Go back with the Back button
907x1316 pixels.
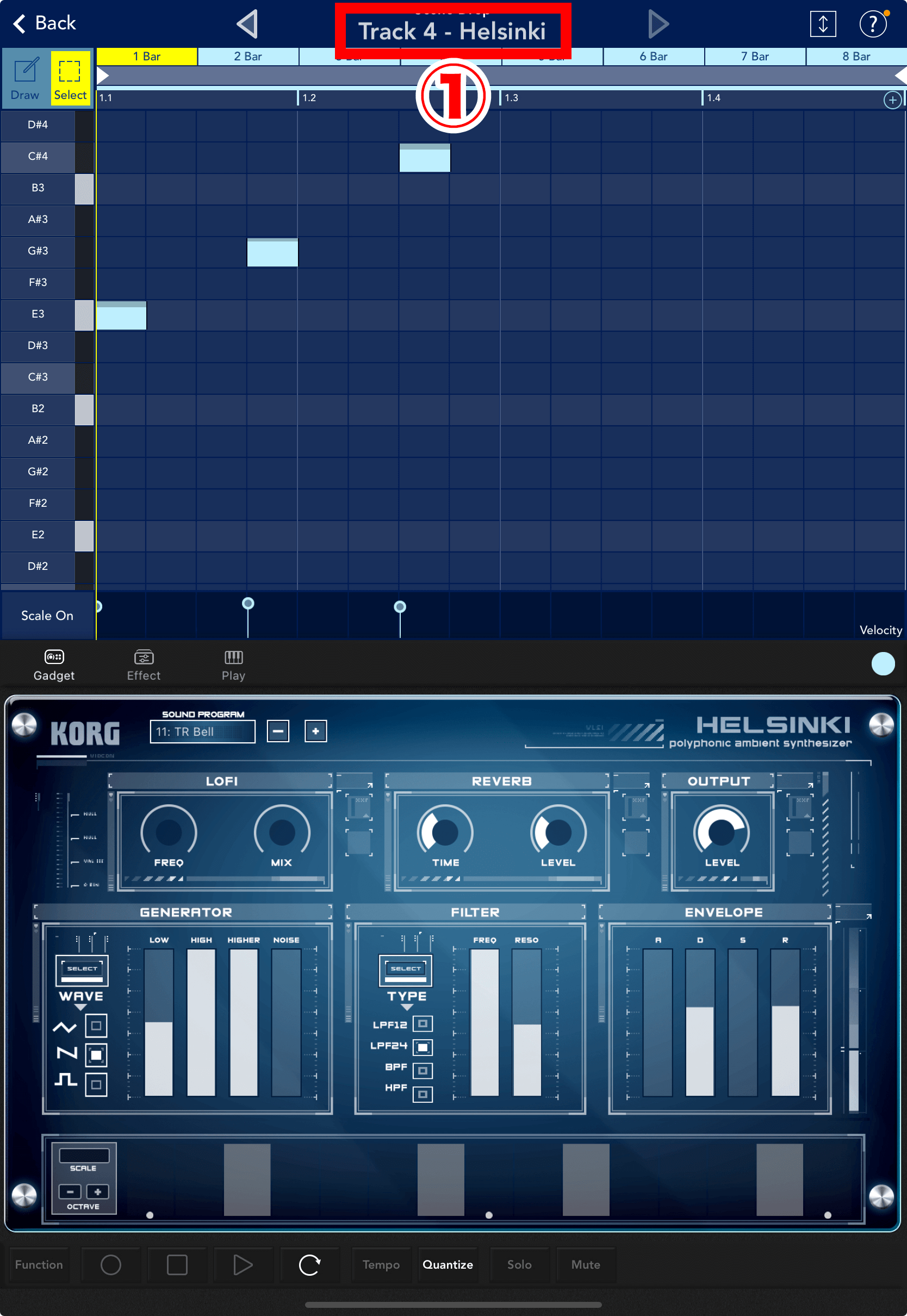click(x=45, y=23)
